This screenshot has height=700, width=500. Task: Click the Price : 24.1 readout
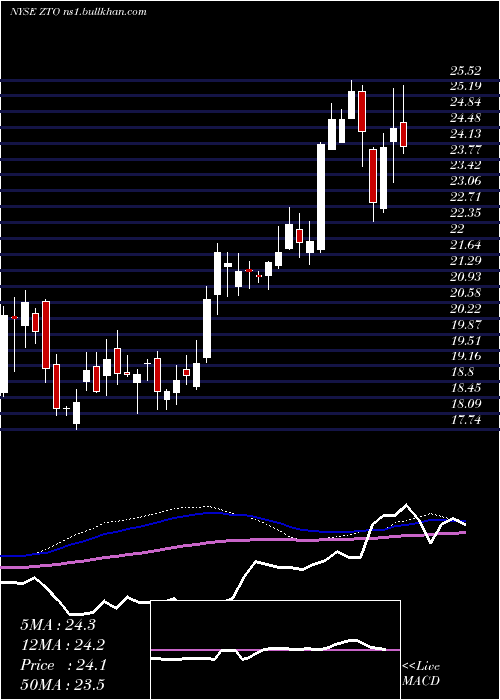coord(63,665)
